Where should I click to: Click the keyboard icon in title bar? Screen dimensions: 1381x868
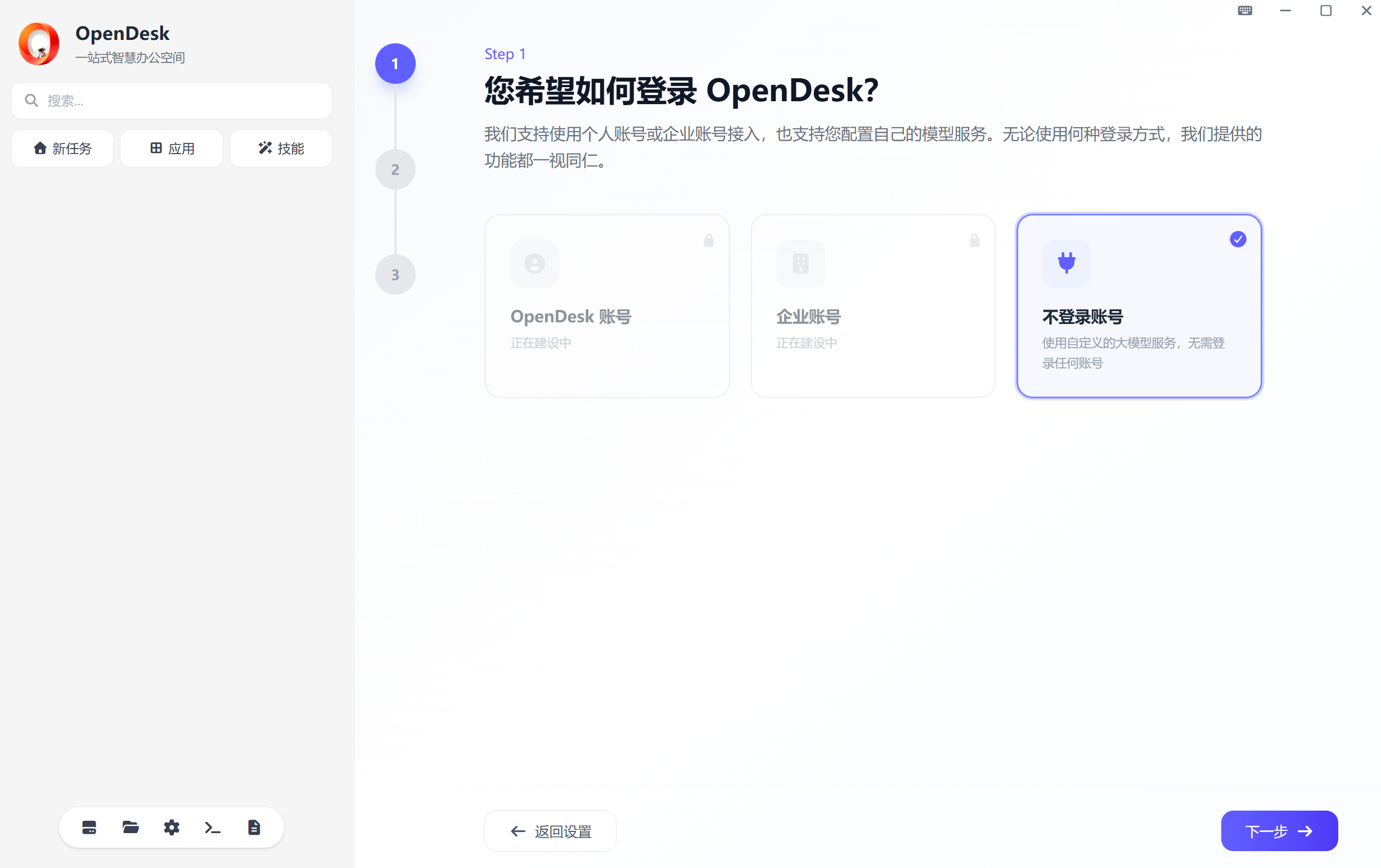point(1244,10)
